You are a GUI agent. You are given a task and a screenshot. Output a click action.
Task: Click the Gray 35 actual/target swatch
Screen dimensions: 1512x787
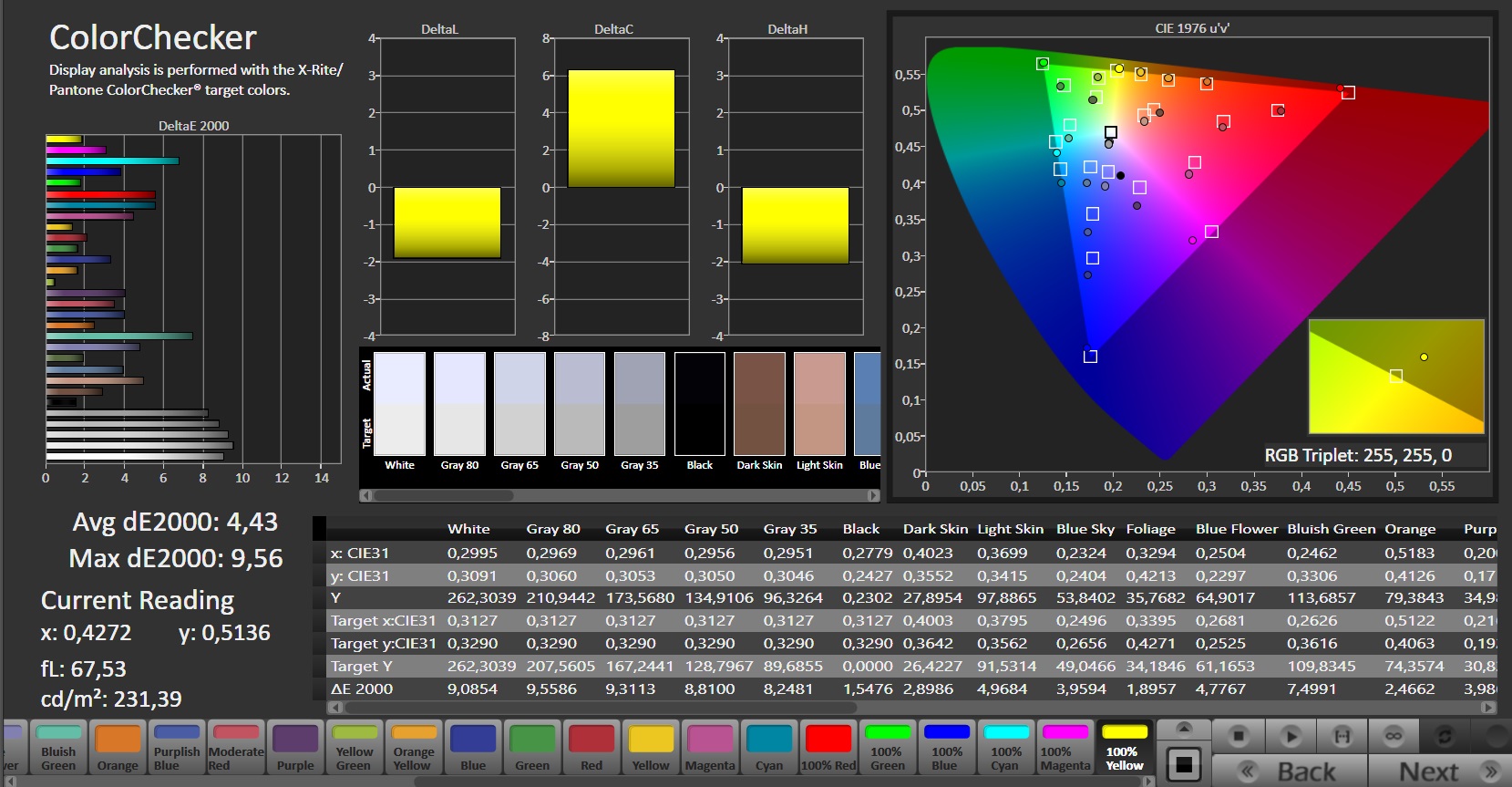pyautogui.click(x=640, y=404)
